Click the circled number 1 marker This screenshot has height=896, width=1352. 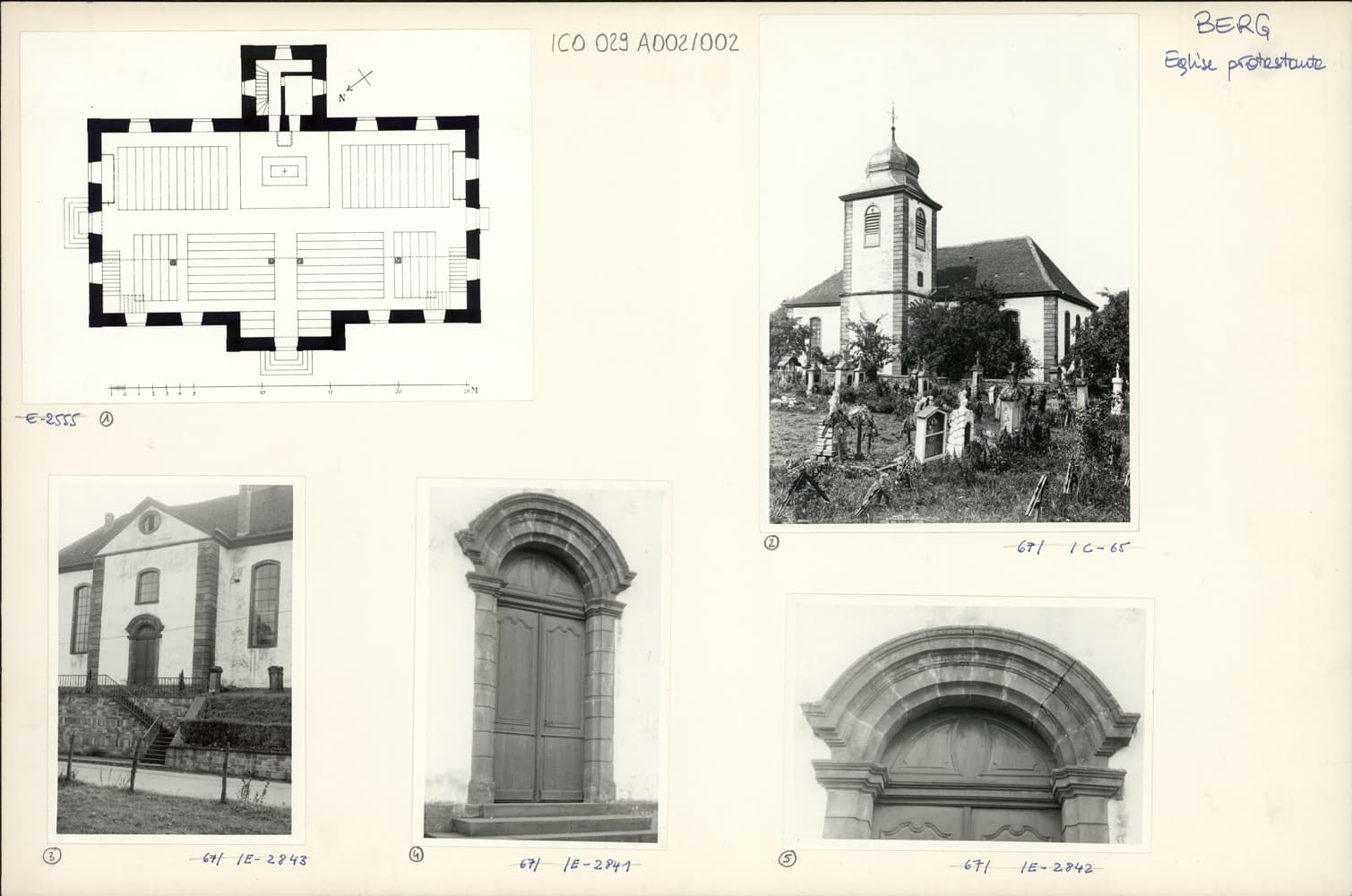pos(106,418)
